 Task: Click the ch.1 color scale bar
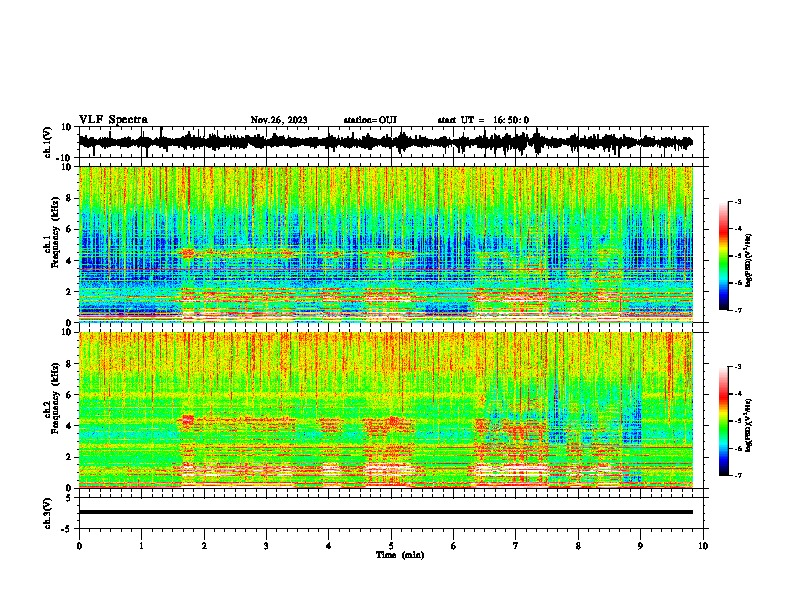pyautogui.click(x=723, y=256)
